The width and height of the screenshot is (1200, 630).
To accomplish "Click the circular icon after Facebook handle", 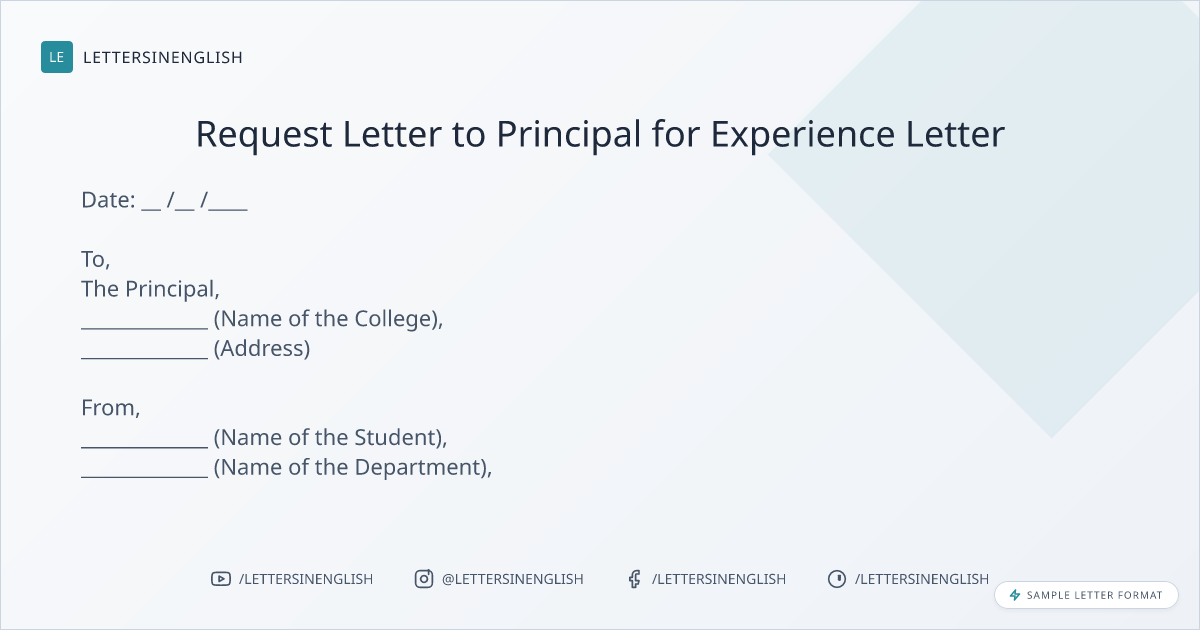I will click(837, 579).
